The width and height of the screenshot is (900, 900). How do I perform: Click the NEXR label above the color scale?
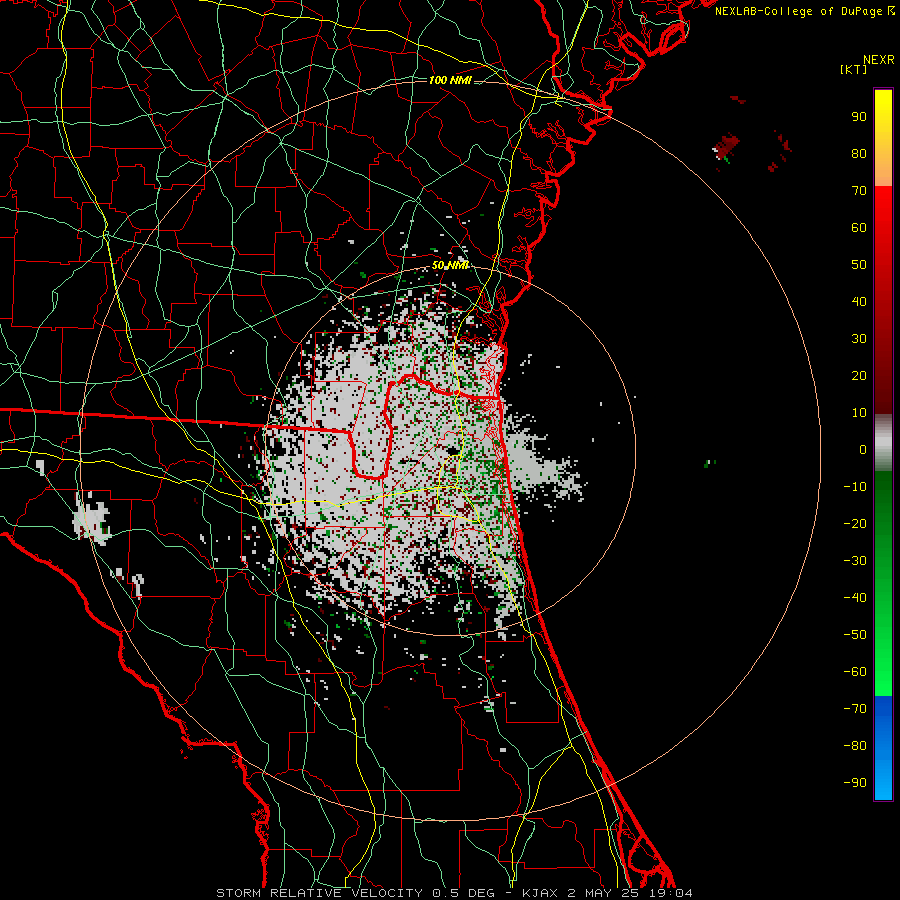pyautogui.click(x=879, y=59)
